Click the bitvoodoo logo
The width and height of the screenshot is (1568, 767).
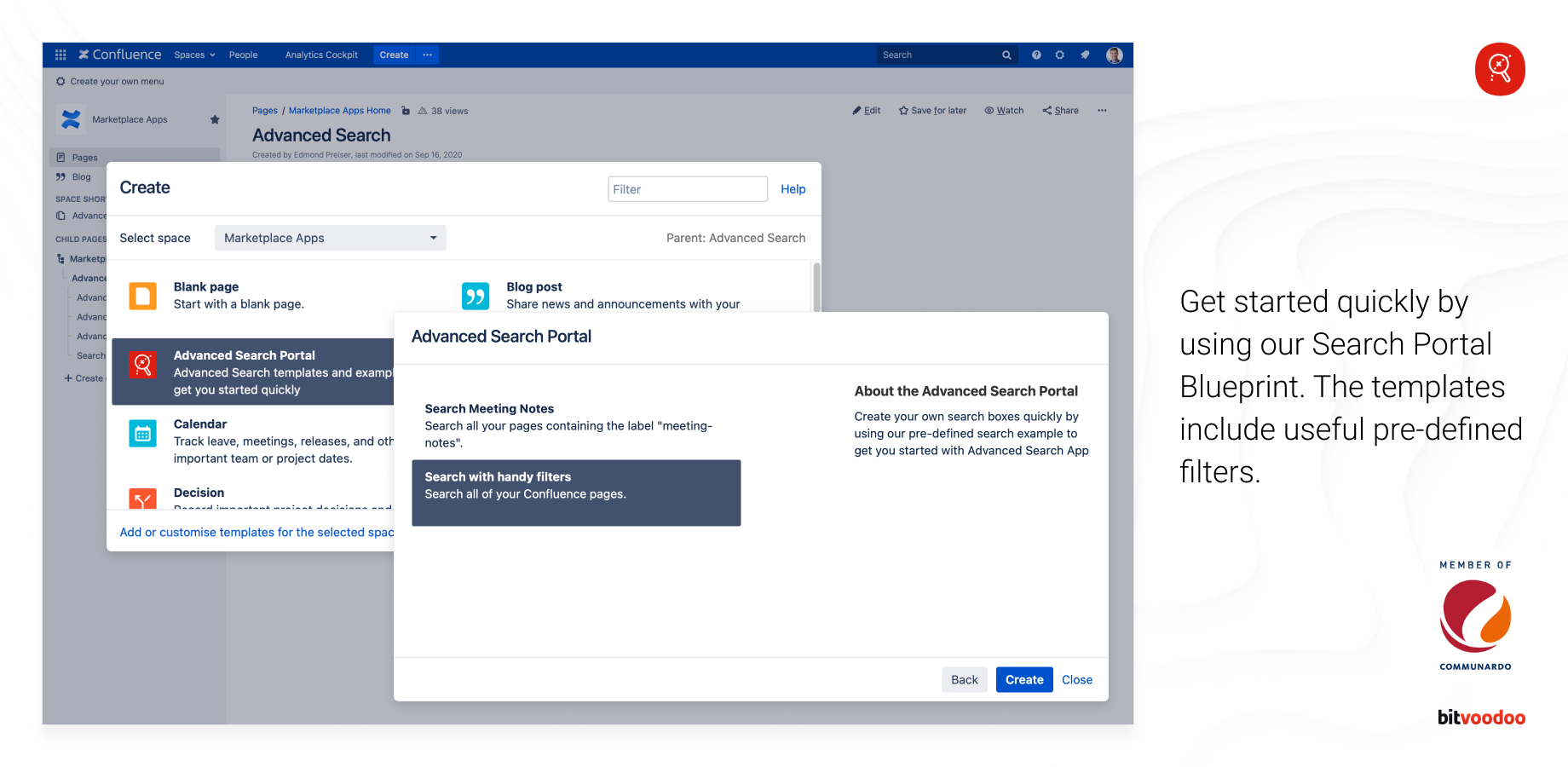pyautogui.click(x=1481, y=718)
